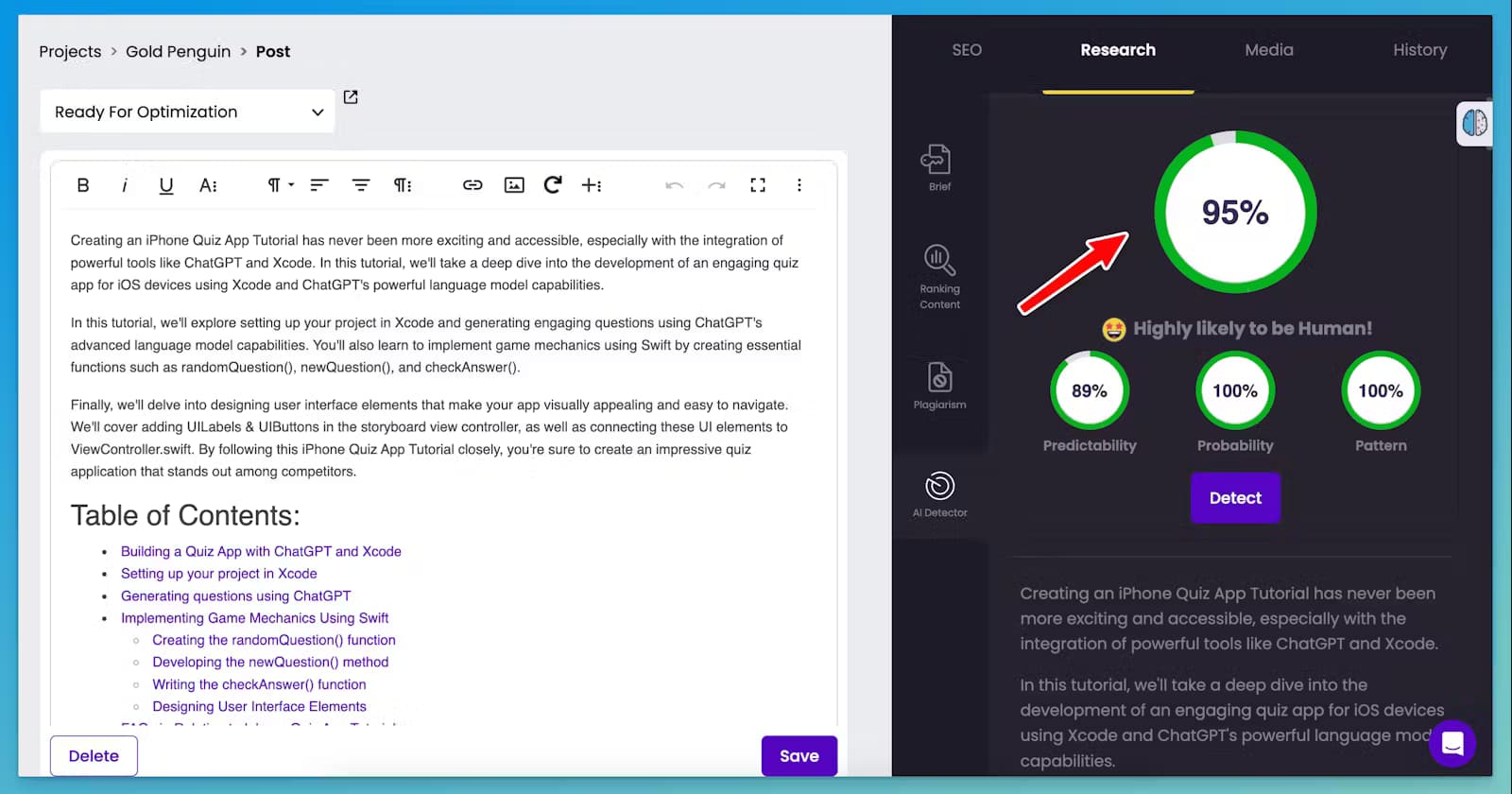Click the 95% overall score gauge
This screenshot has height=794, width=1512.
pos(1235,212)
